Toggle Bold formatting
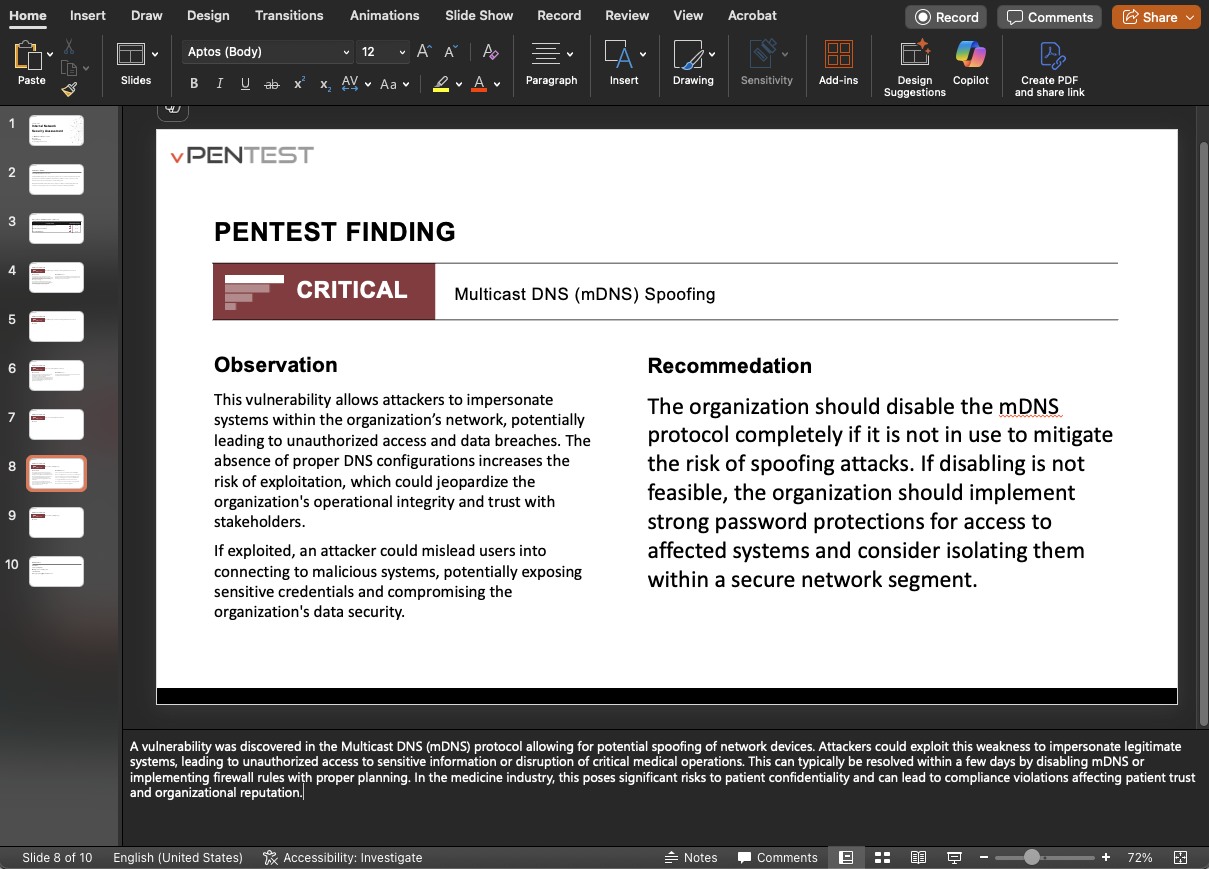Screen dimensions: 1209x869 [x=194, y=84]
